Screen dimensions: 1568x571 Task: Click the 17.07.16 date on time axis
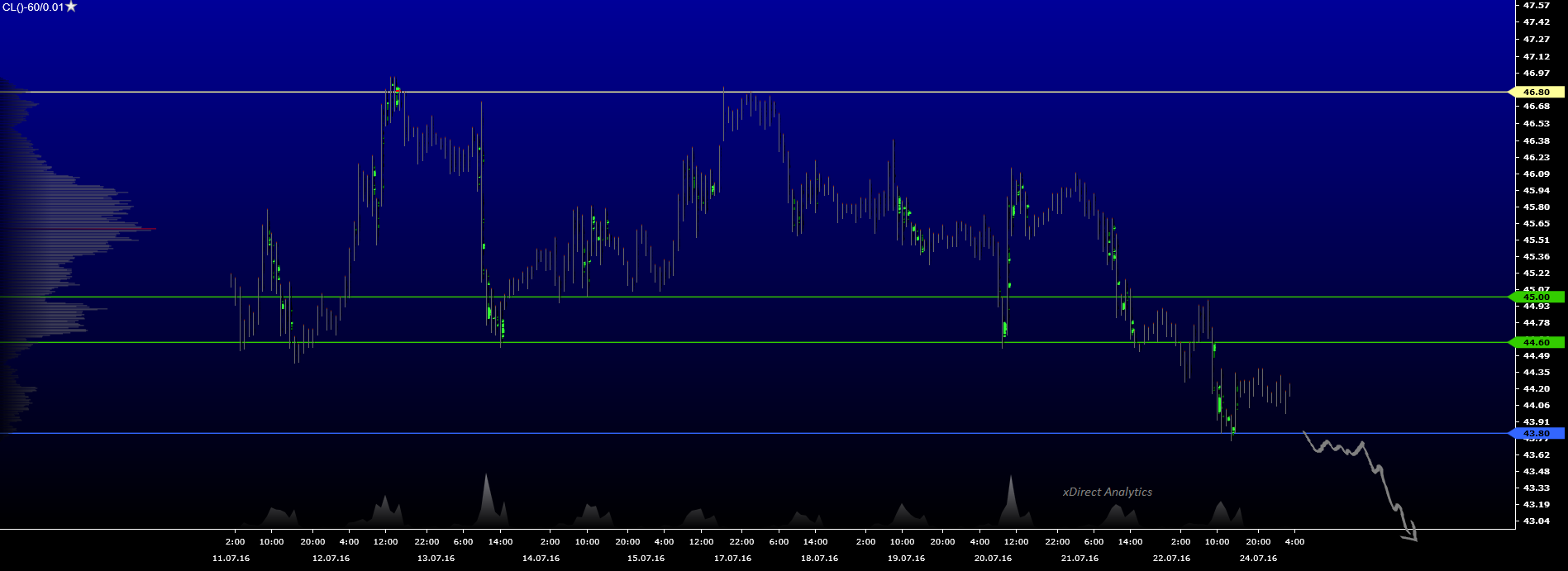tap(732, 559)
